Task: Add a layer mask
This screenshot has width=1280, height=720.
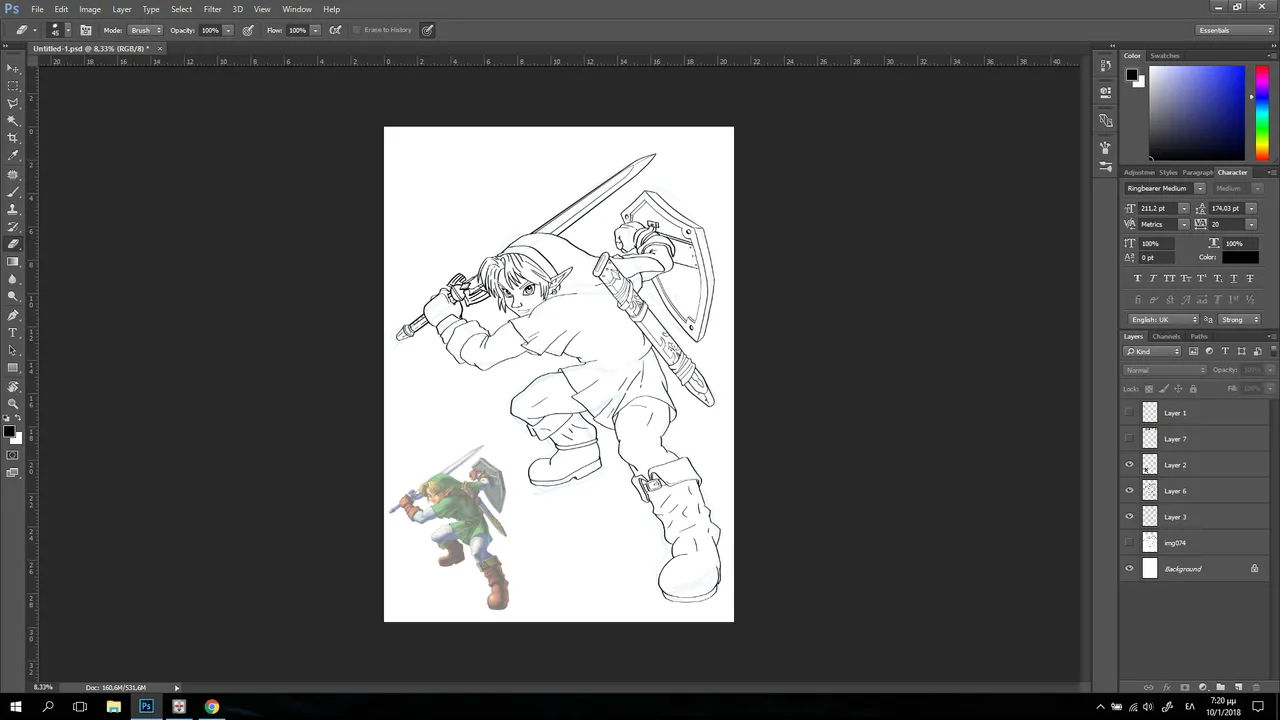Action: click(x=1184, y=688)
